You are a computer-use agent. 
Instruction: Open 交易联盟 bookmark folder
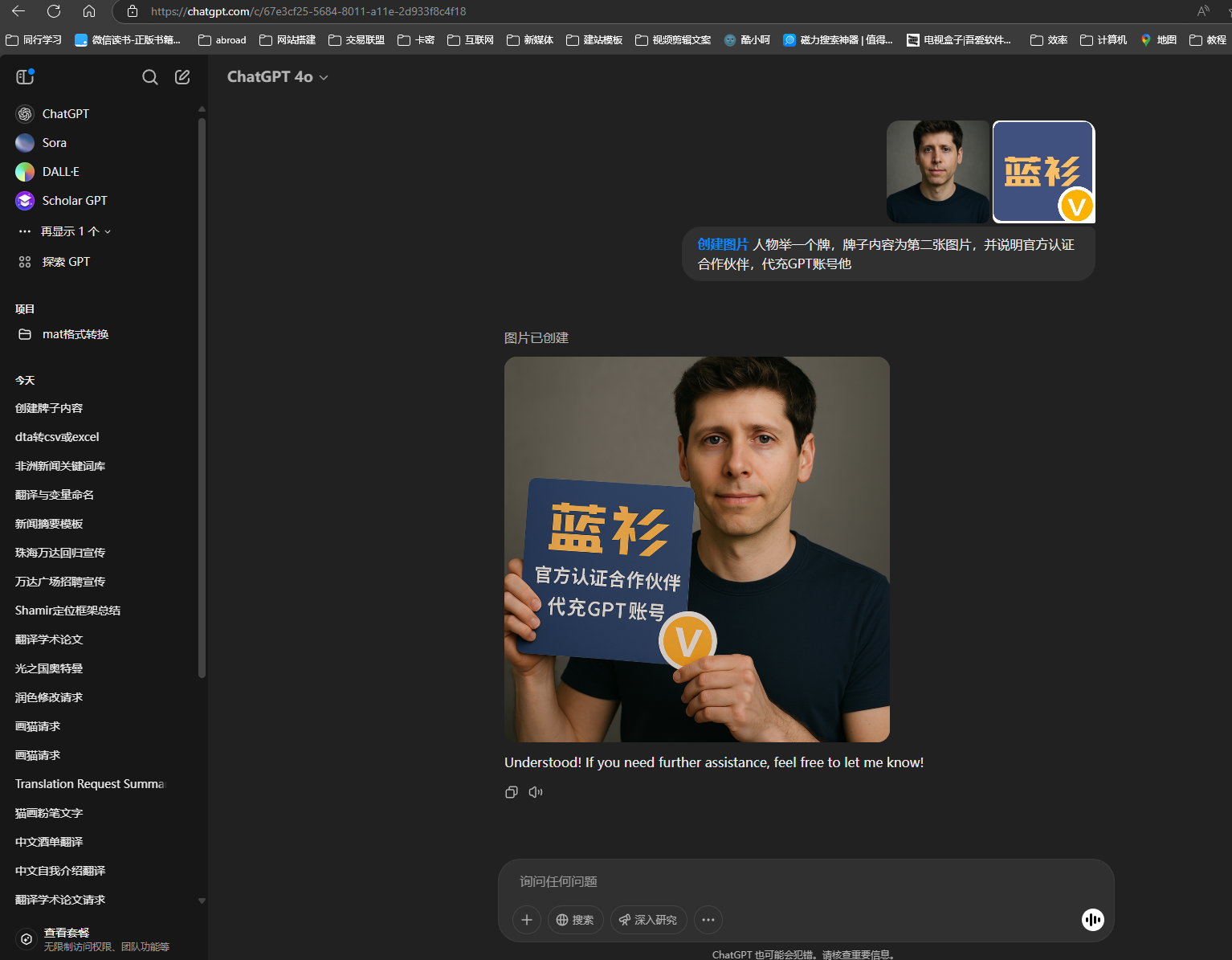357,40
